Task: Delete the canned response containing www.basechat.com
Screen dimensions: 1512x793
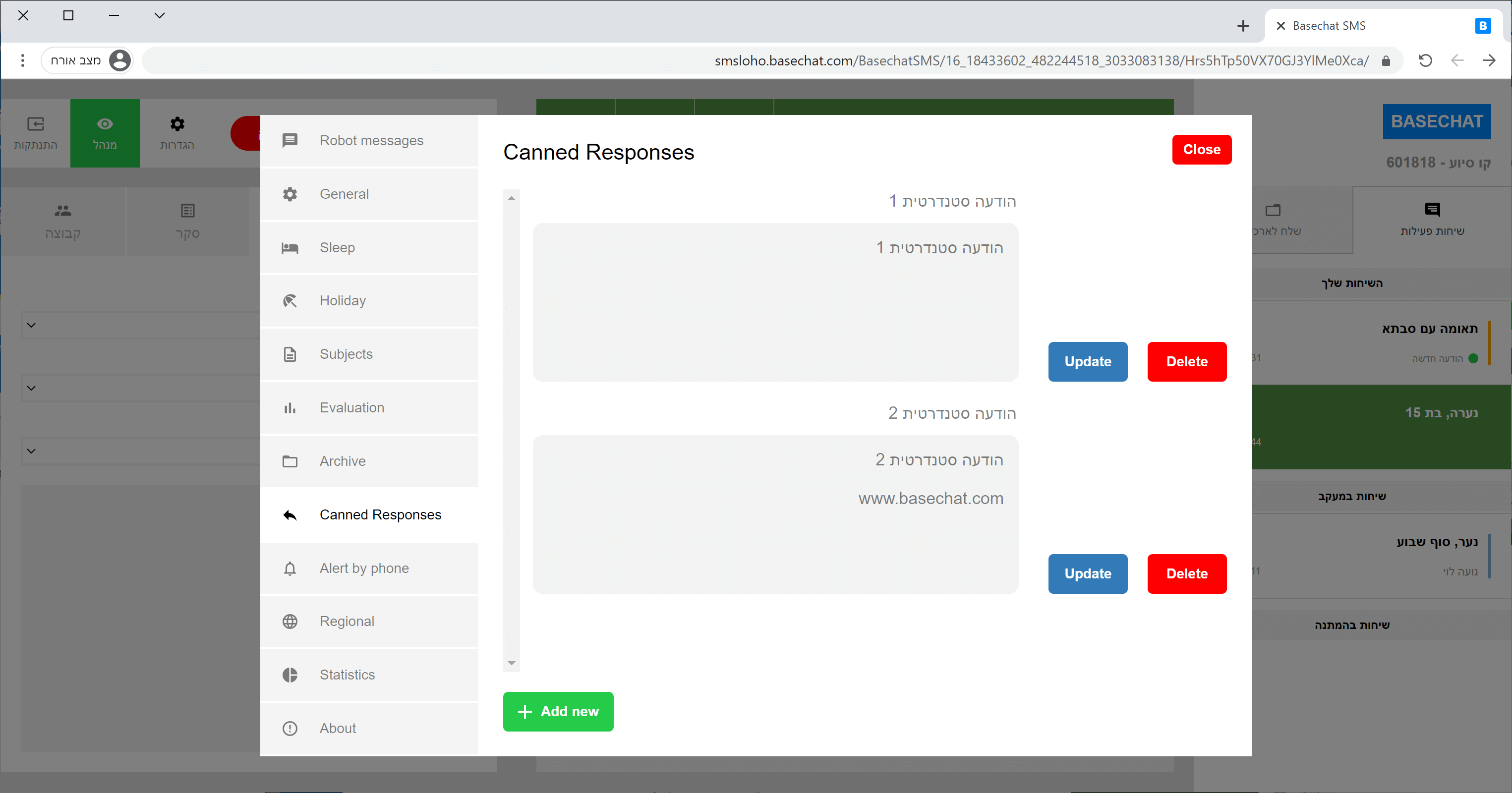Action: (x=1186, y=573)
